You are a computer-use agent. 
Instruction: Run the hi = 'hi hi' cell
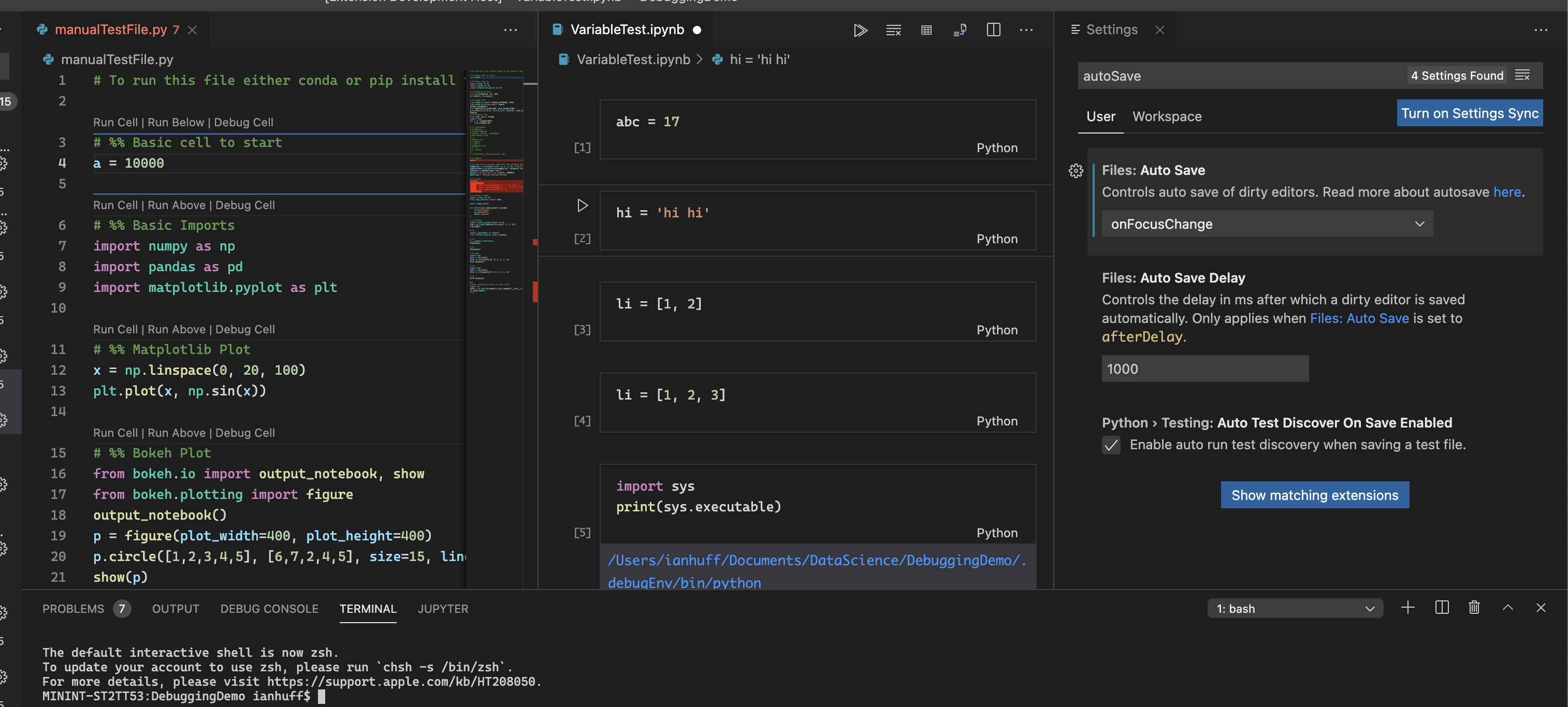pyautogui.click(x=582, y=205)
